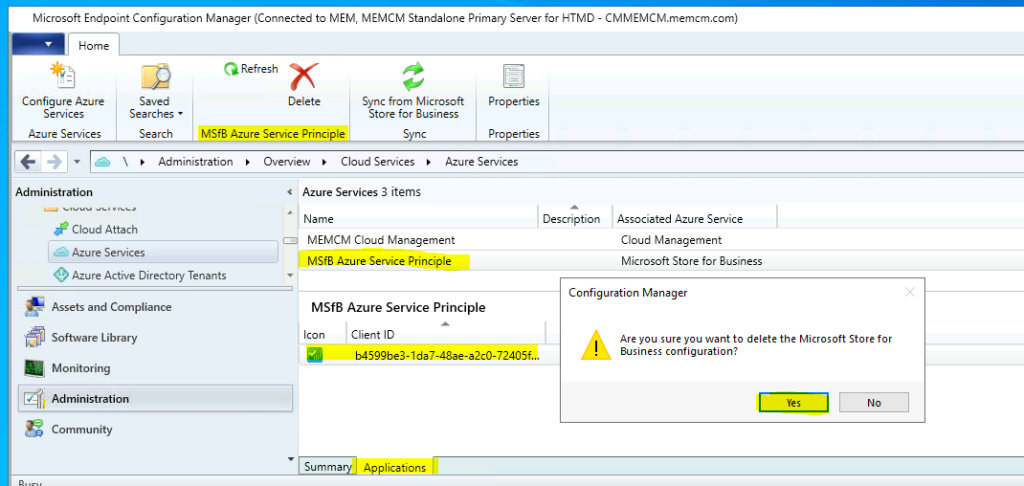Click the Configure Azure Services icon
Screen dimensions: 1024x486
(63, 75)
